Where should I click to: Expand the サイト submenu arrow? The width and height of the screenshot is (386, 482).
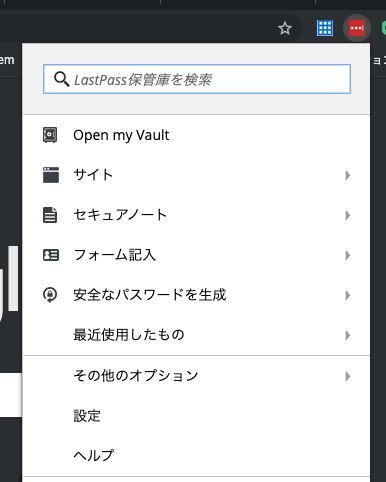tap(348, 175)
